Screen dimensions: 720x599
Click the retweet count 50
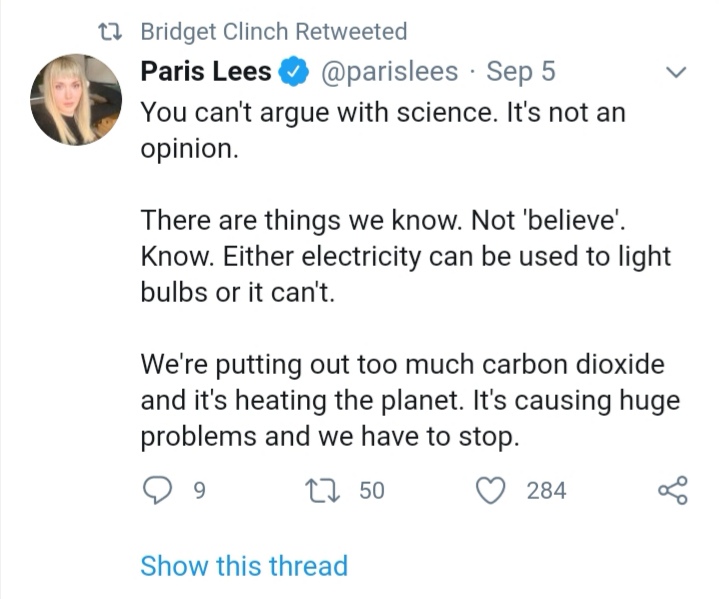(x=371, y=490)
